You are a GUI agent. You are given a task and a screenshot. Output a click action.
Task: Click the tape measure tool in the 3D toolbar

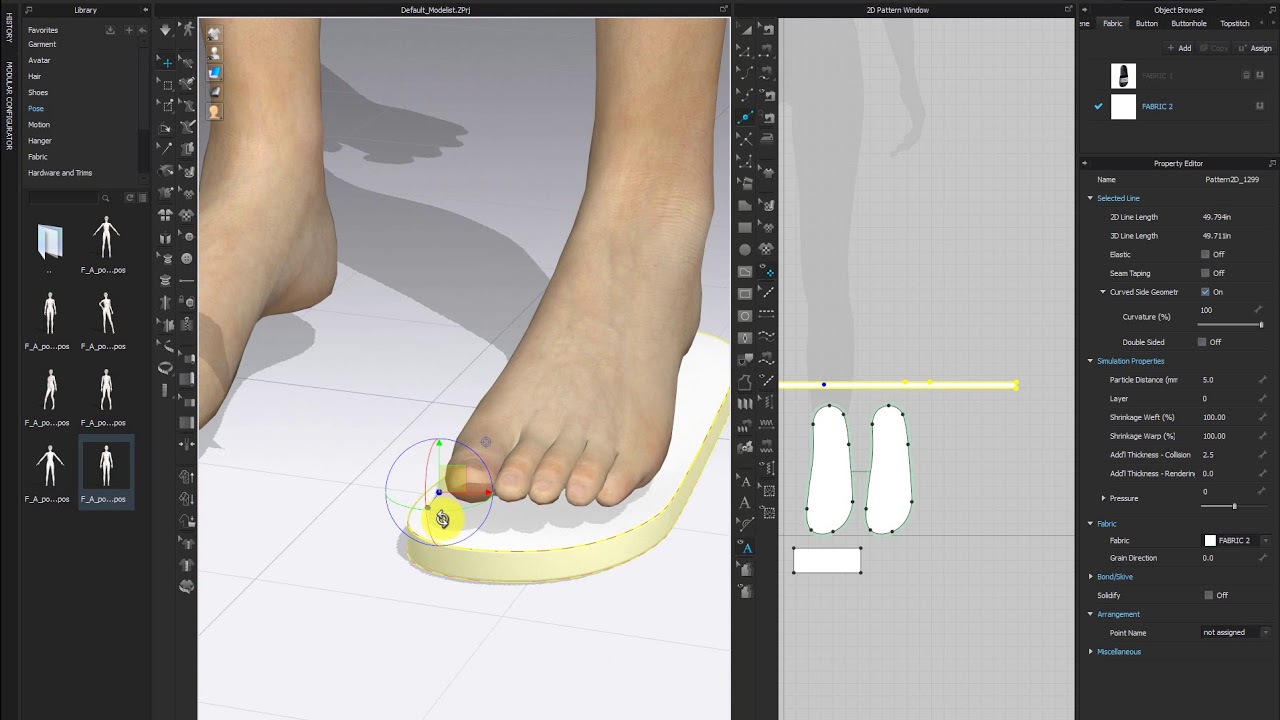(x=166, y=368)
